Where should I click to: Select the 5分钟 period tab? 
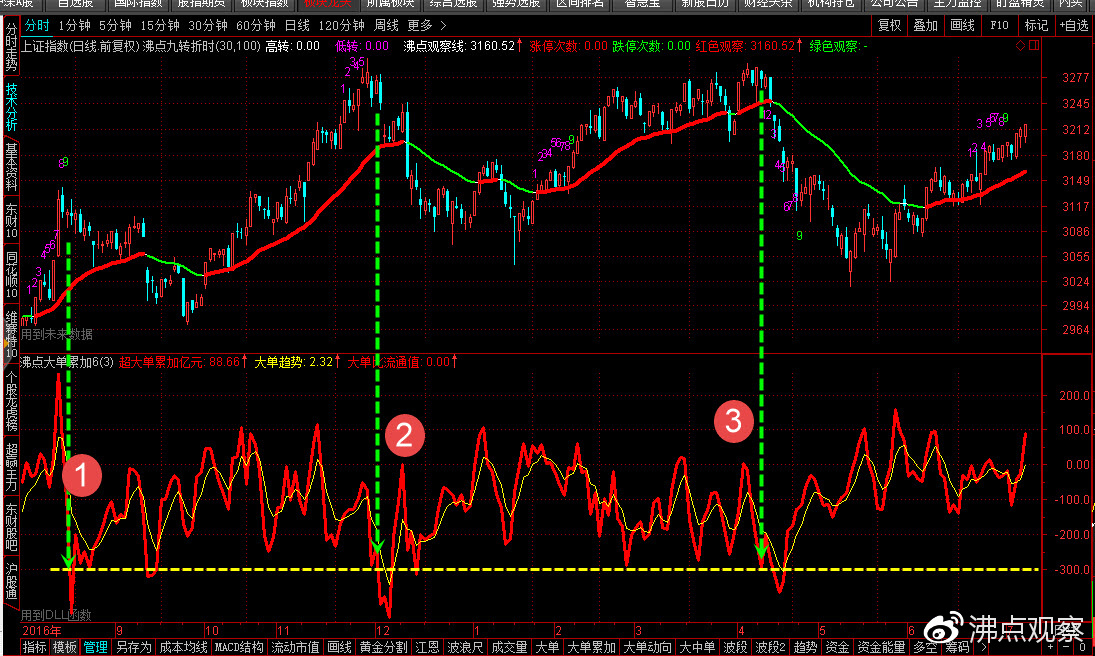coord(115,26)
